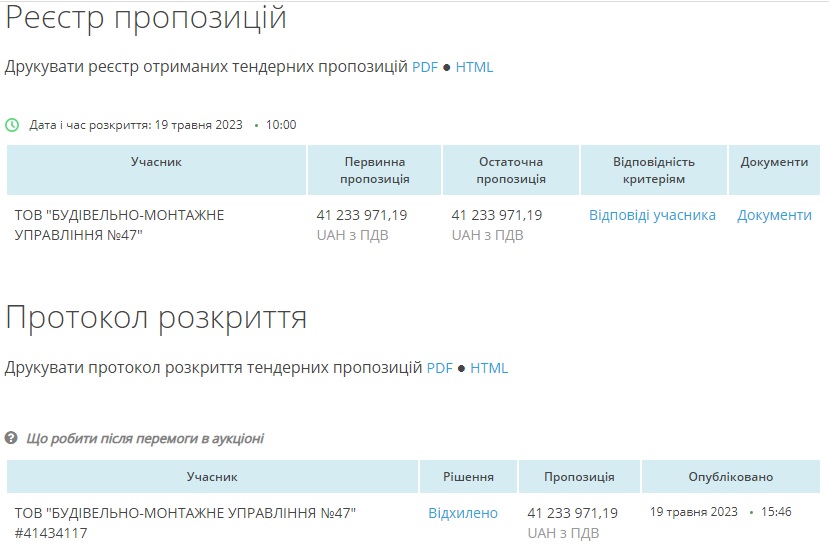Select 'Протокол розкриття' heading
The width and height of the screenshot is (829, 555).
click(x=156, y=319)
